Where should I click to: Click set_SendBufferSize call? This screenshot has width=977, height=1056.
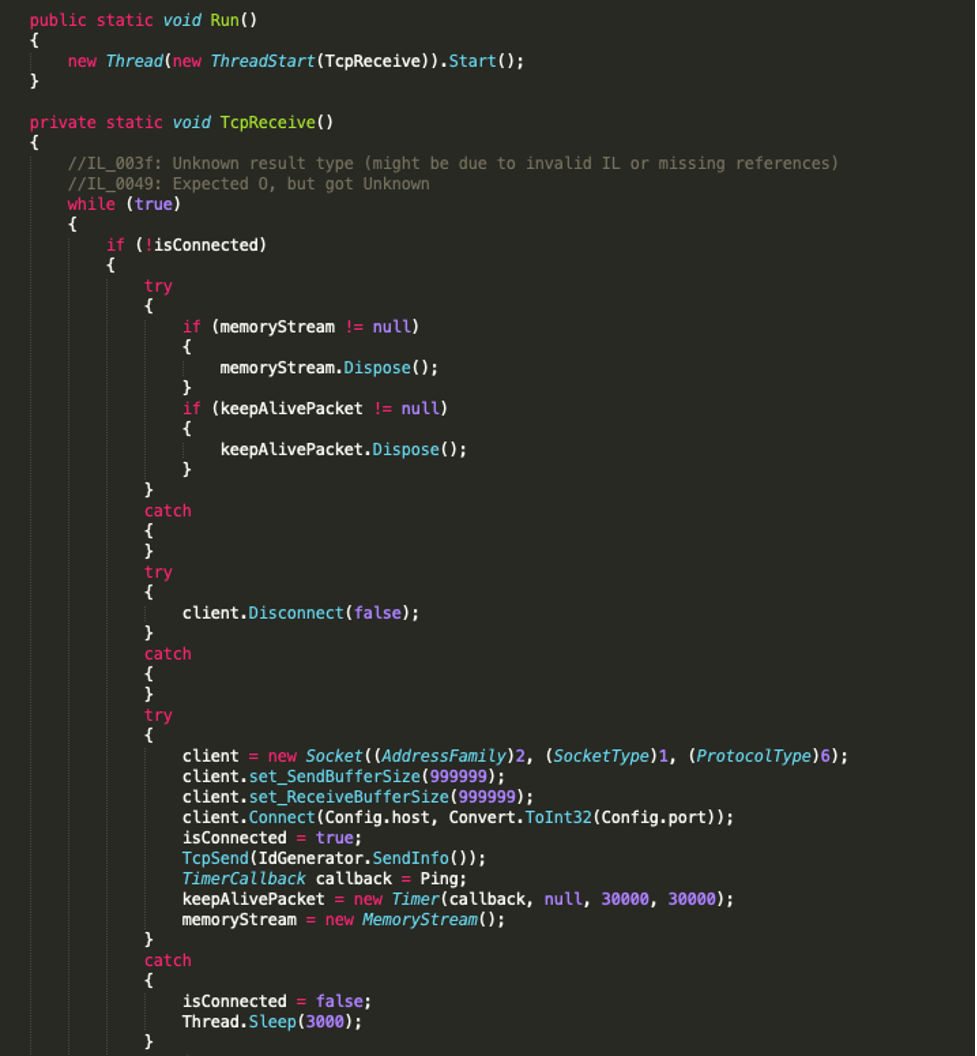(335, 777)
